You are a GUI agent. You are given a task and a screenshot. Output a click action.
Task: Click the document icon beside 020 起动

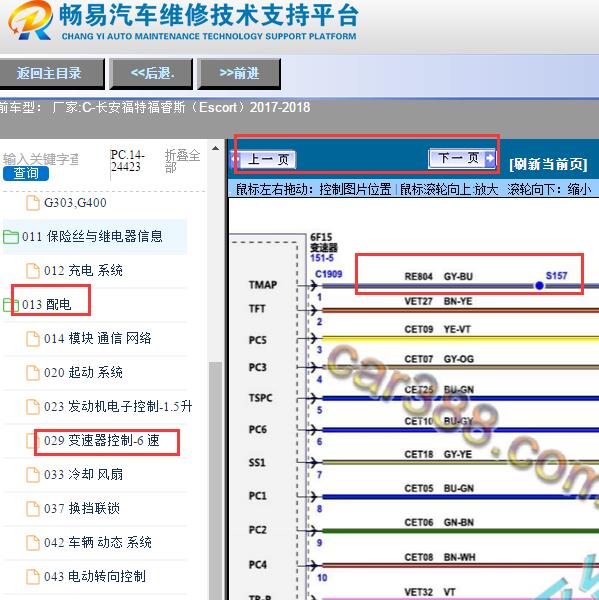pos(33,373)
